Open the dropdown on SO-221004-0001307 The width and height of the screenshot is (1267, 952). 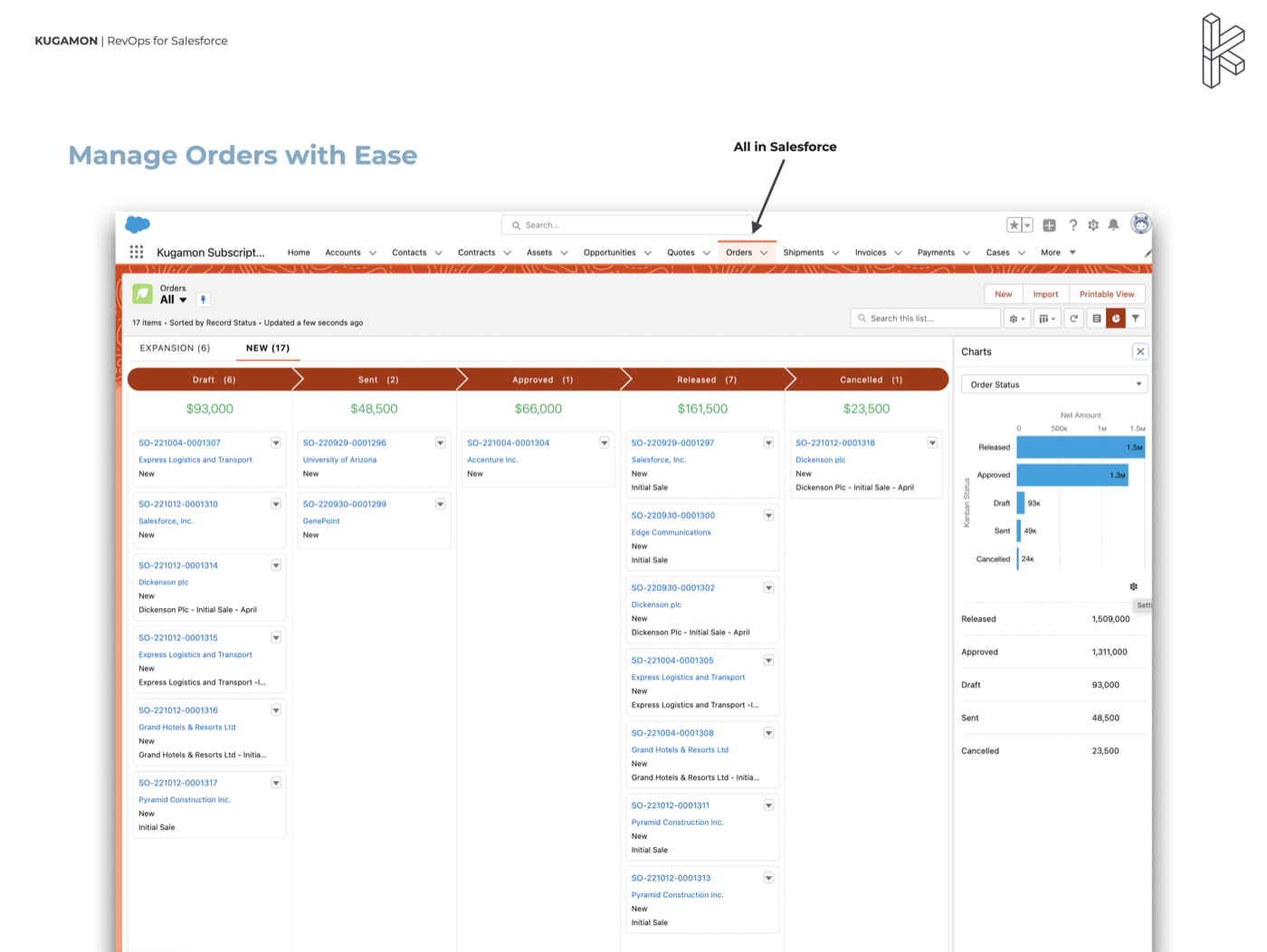click(x=276, y=443)
